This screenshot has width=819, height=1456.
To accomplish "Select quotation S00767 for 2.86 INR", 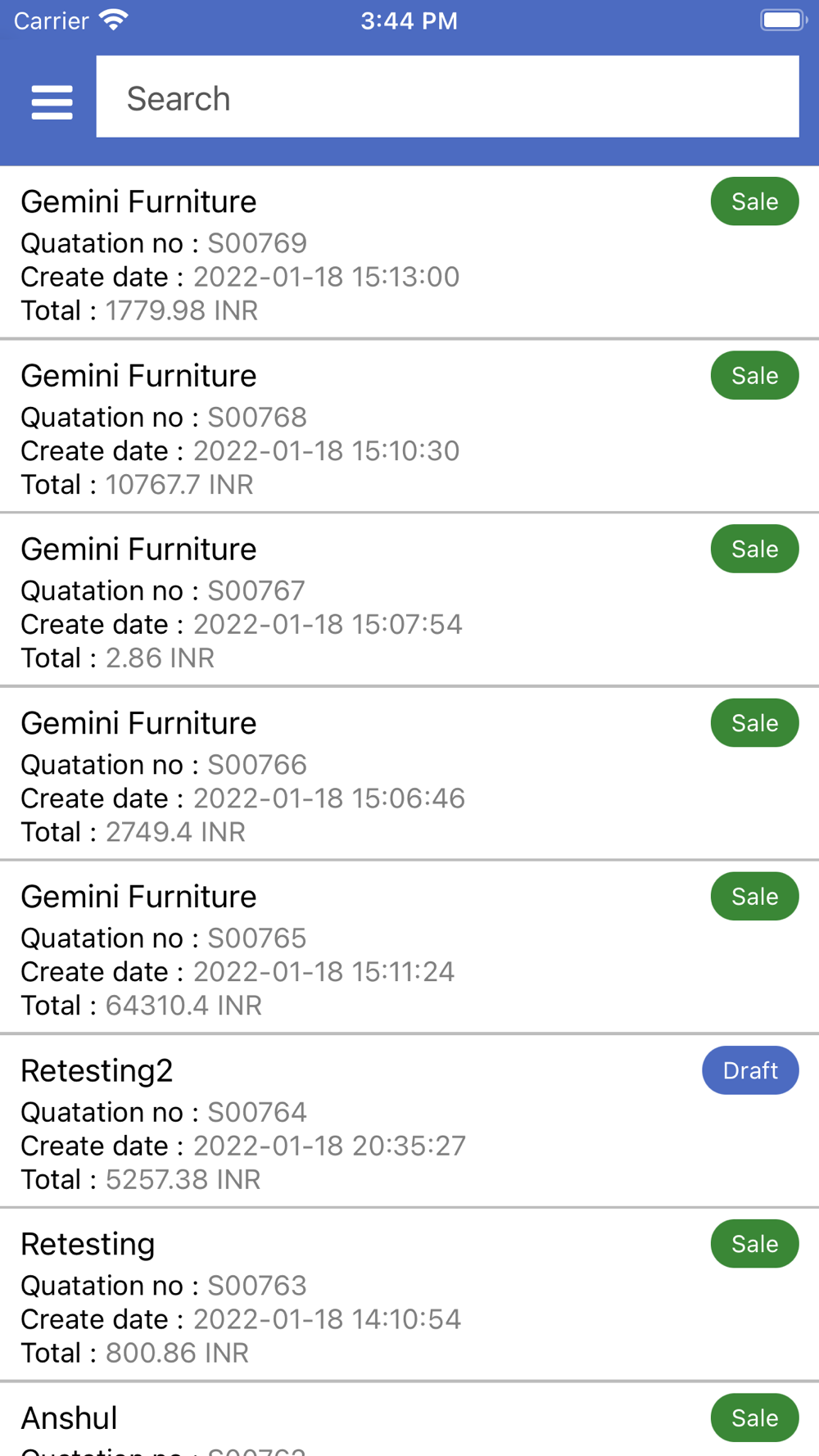I will 328,602.
